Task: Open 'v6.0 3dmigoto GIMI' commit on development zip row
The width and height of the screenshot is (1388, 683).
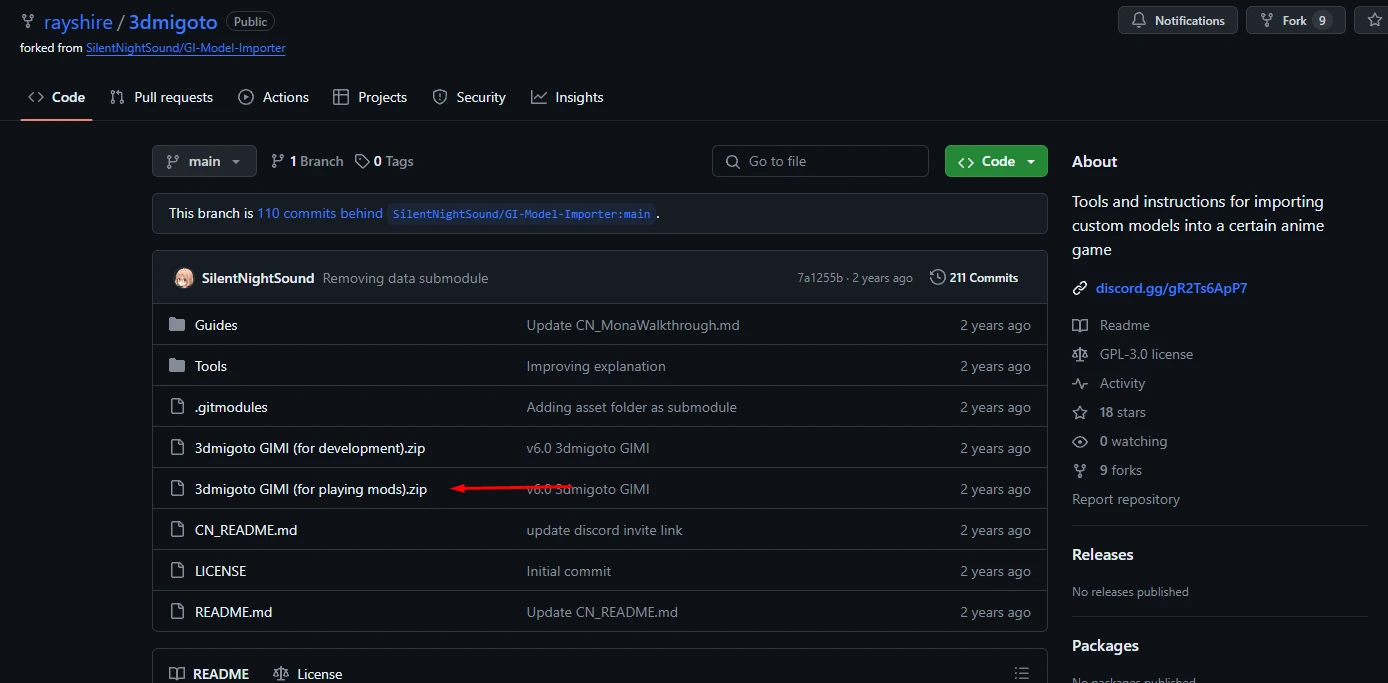Action: pos(588,448)
